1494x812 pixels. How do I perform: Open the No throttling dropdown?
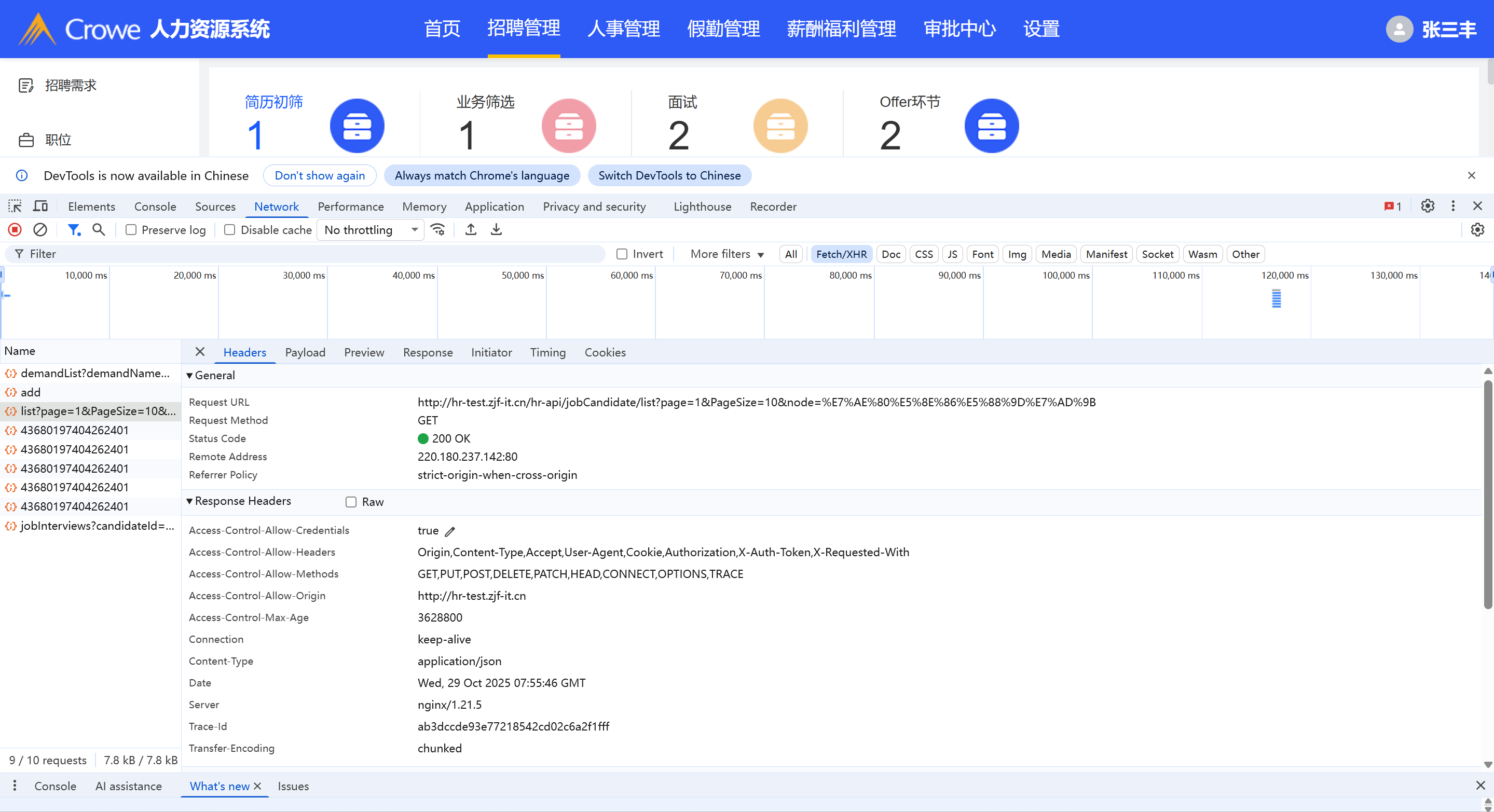click(371, 230)
